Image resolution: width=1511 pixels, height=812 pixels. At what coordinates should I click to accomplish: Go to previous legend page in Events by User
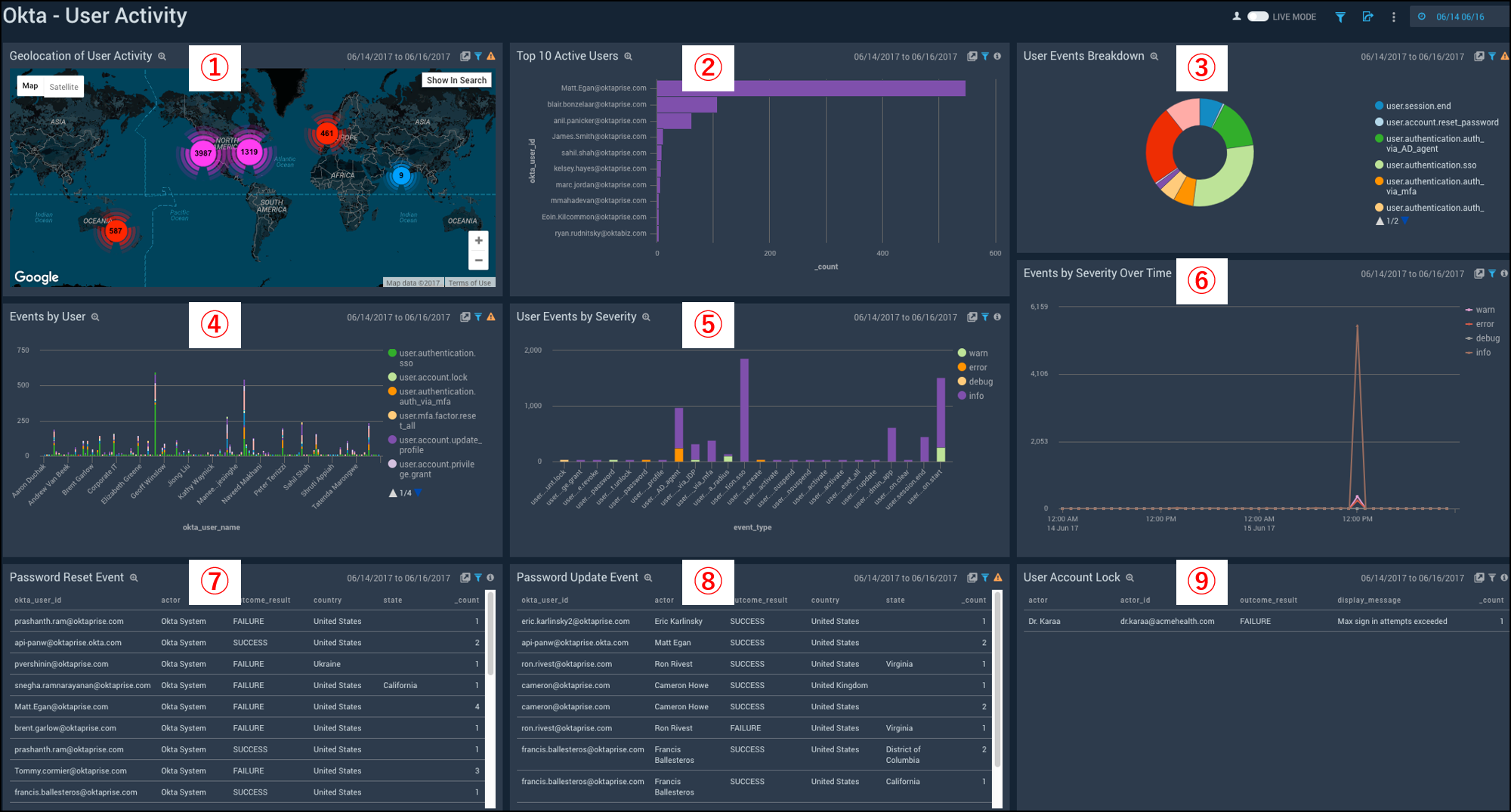(393, 493)
